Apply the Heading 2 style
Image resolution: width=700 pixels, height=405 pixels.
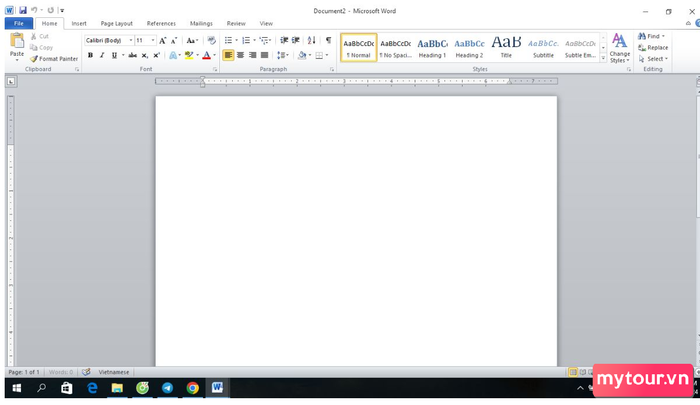click(x=469, y=47)
